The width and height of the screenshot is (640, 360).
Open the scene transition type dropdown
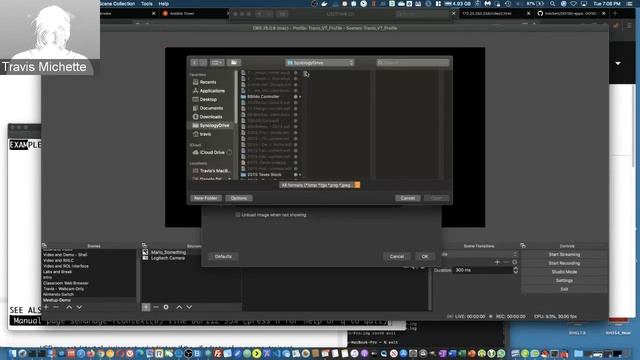pos(480,254)
